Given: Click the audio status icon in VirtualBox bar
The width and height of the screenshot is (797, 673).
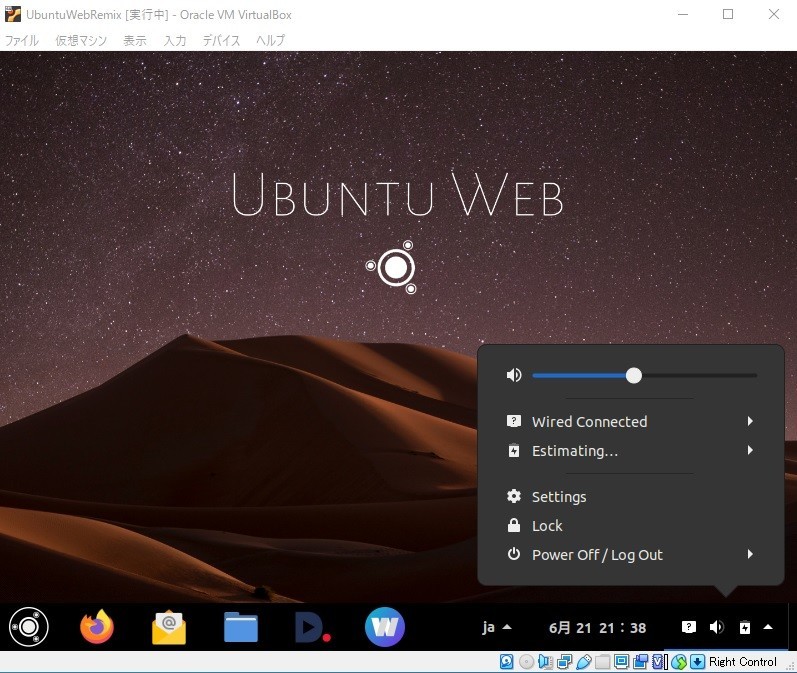Looking at the screenshot, I should [545, 661].
